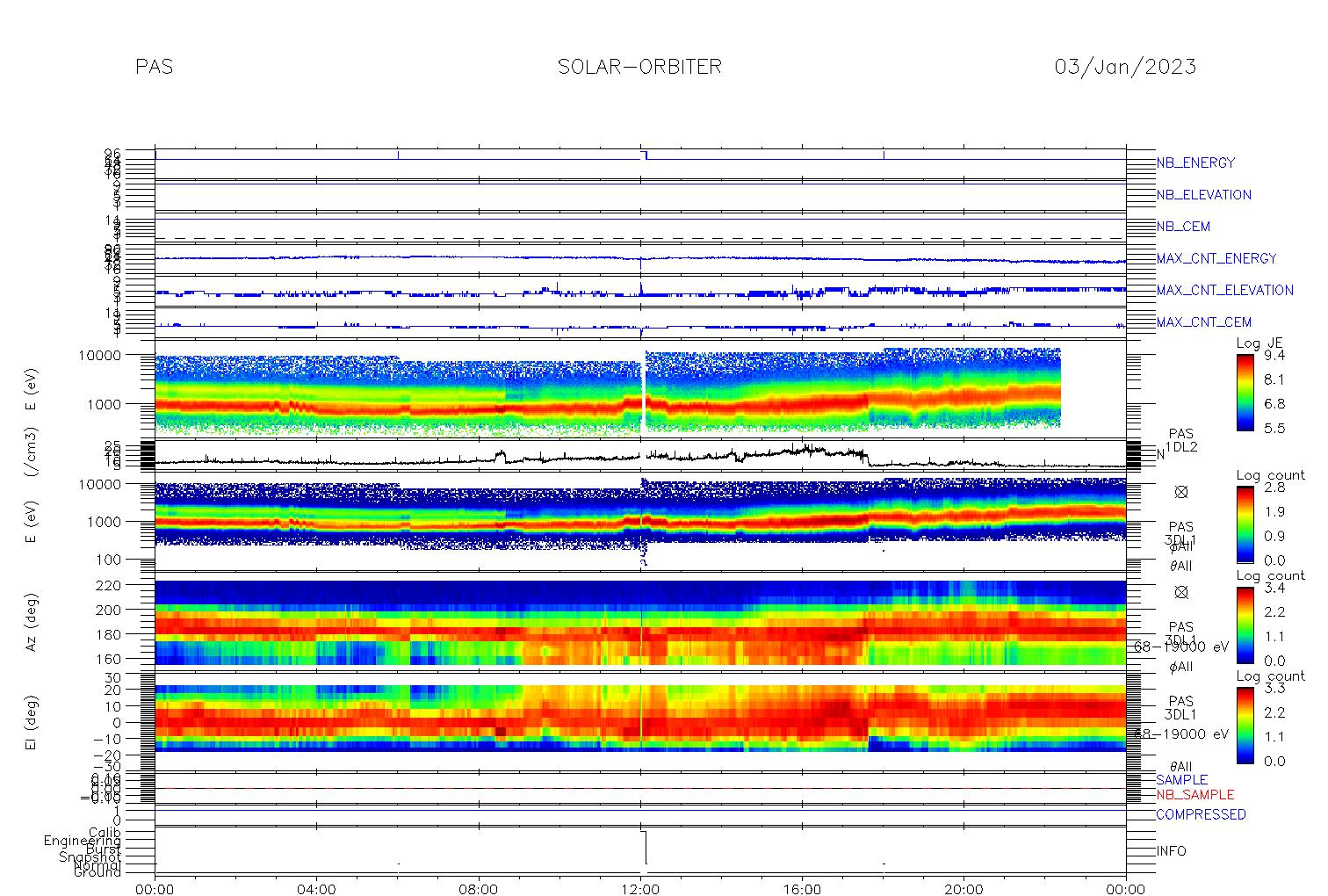1328x896 pixels.
Task: Select the 5.5 color scale value
Action: pyautogui.click(x=1274, y=428)
